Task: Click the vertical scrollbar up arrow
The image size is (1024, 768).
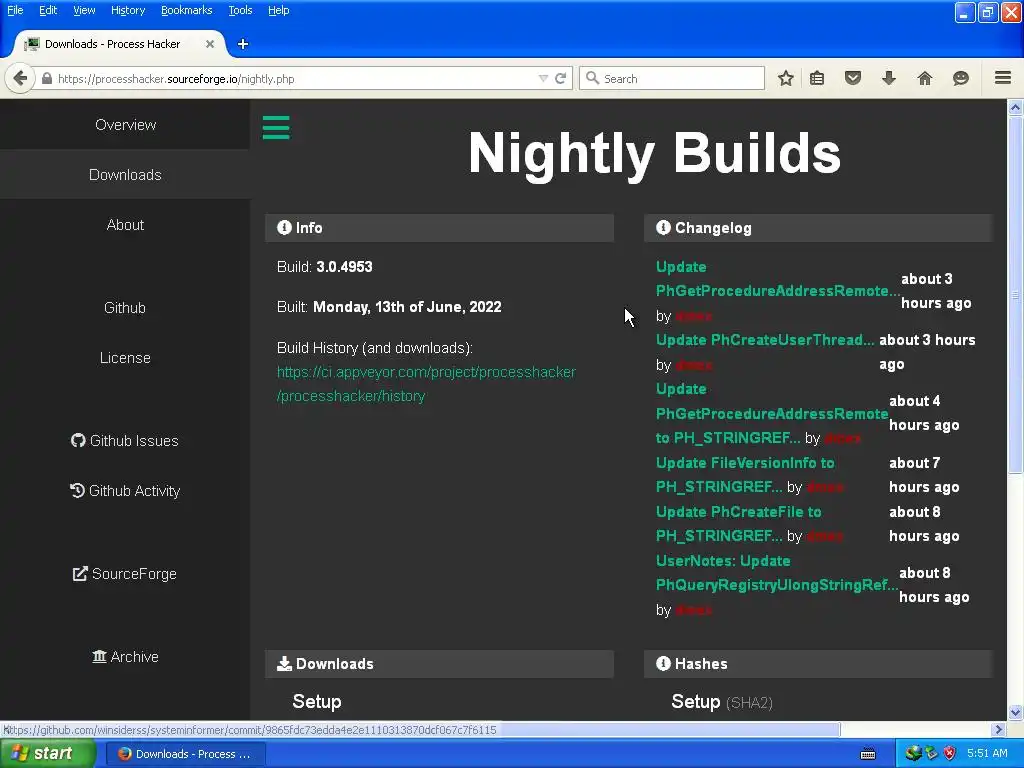Action: (x=1015, y=107)
